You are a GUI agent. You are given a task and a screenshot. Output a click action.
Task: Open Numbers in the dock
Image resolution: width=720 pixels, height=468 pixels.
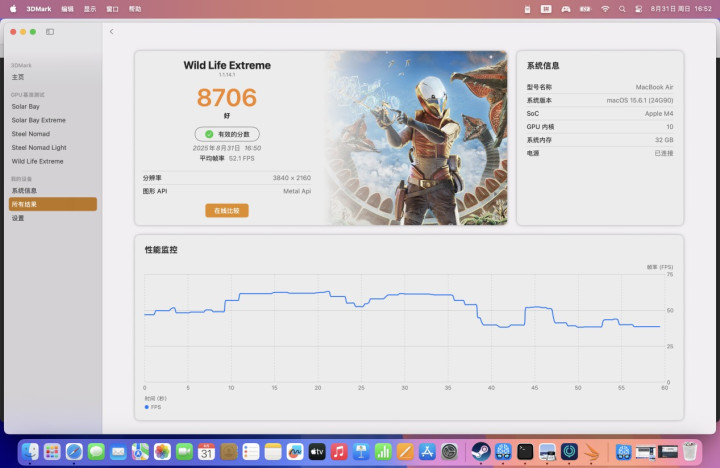[383, 452]
